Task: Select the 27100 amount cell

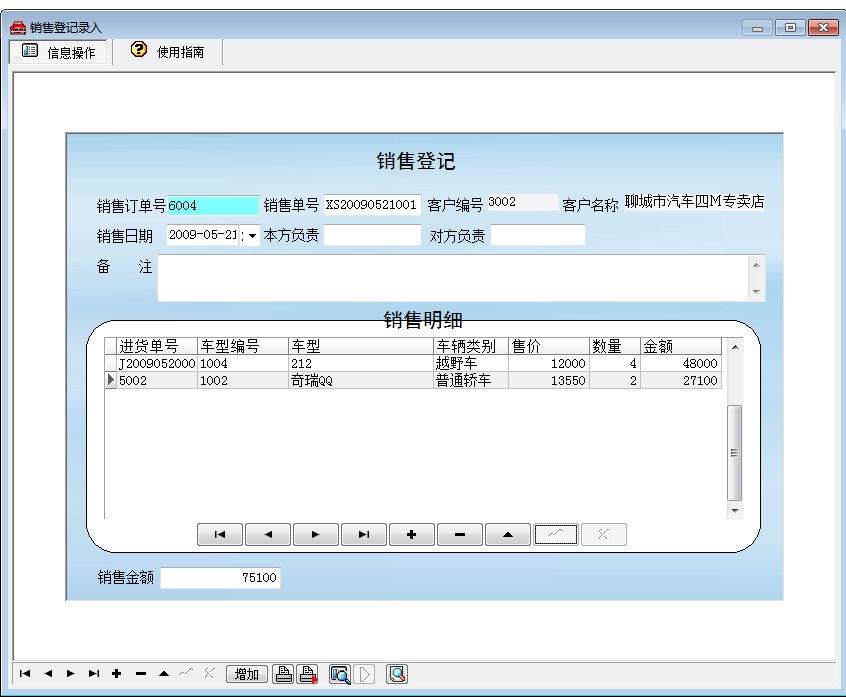Action: coord(681,380)
